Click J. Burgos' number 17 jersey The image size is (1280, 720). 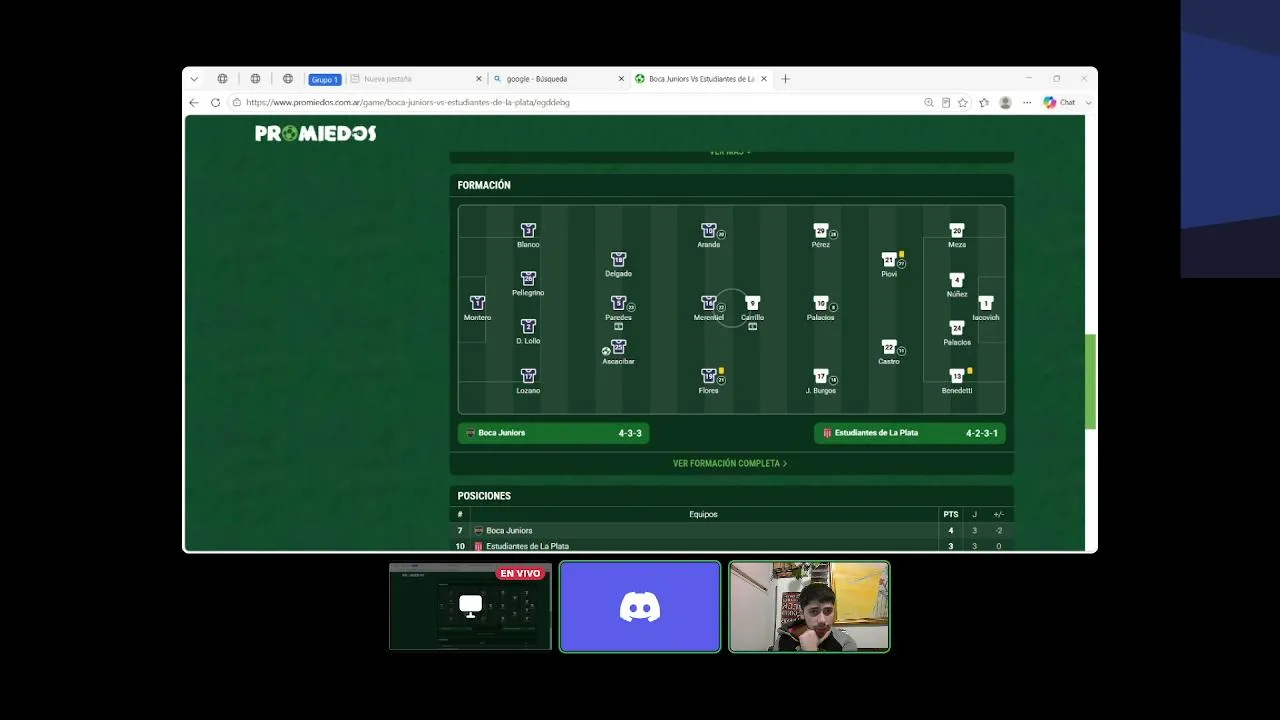(821, 376)
